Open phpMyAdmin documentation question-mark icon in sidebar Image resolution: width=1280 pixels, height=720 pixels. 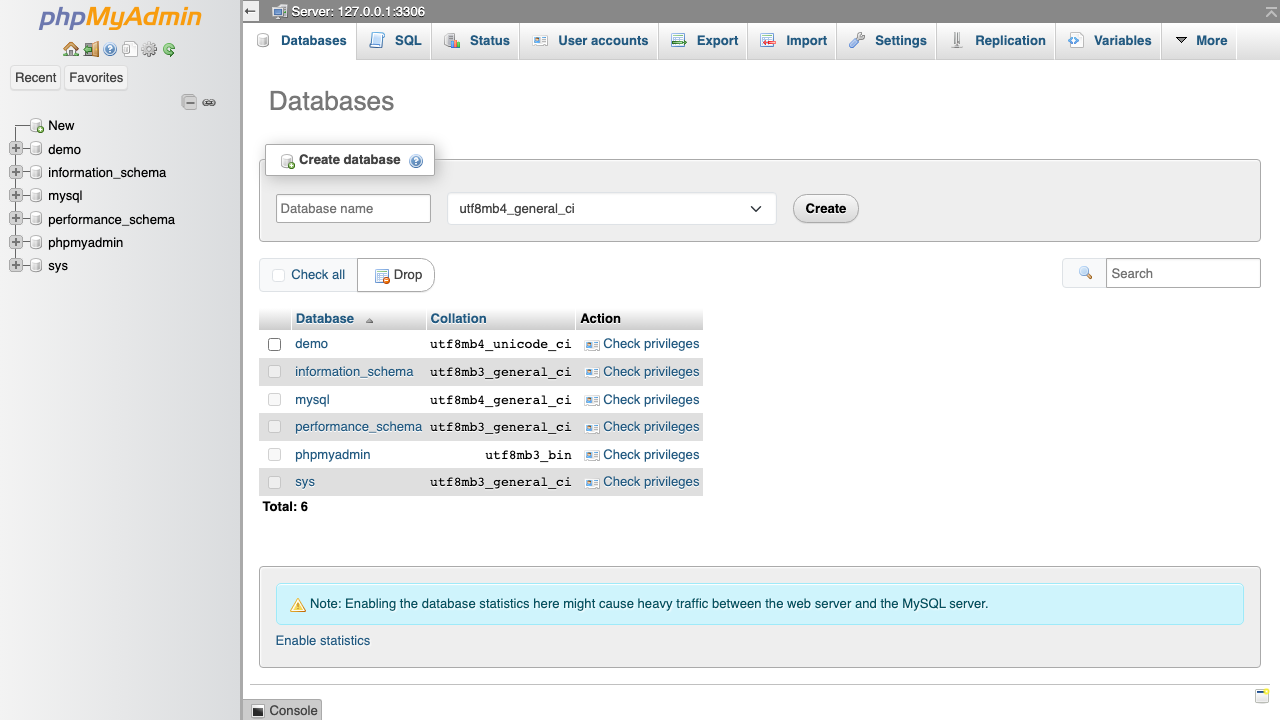[110, 49]
